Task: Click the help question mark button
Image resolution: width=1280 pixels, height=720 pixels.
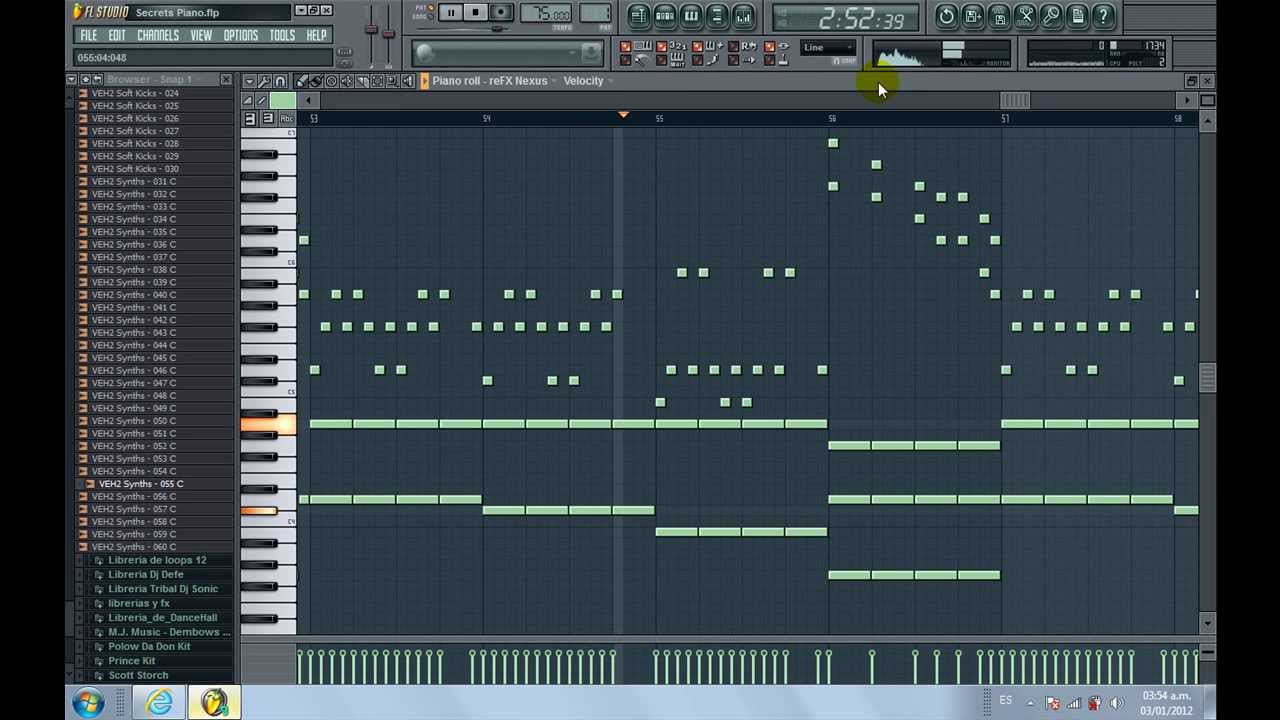Action: pos(1103,16)
